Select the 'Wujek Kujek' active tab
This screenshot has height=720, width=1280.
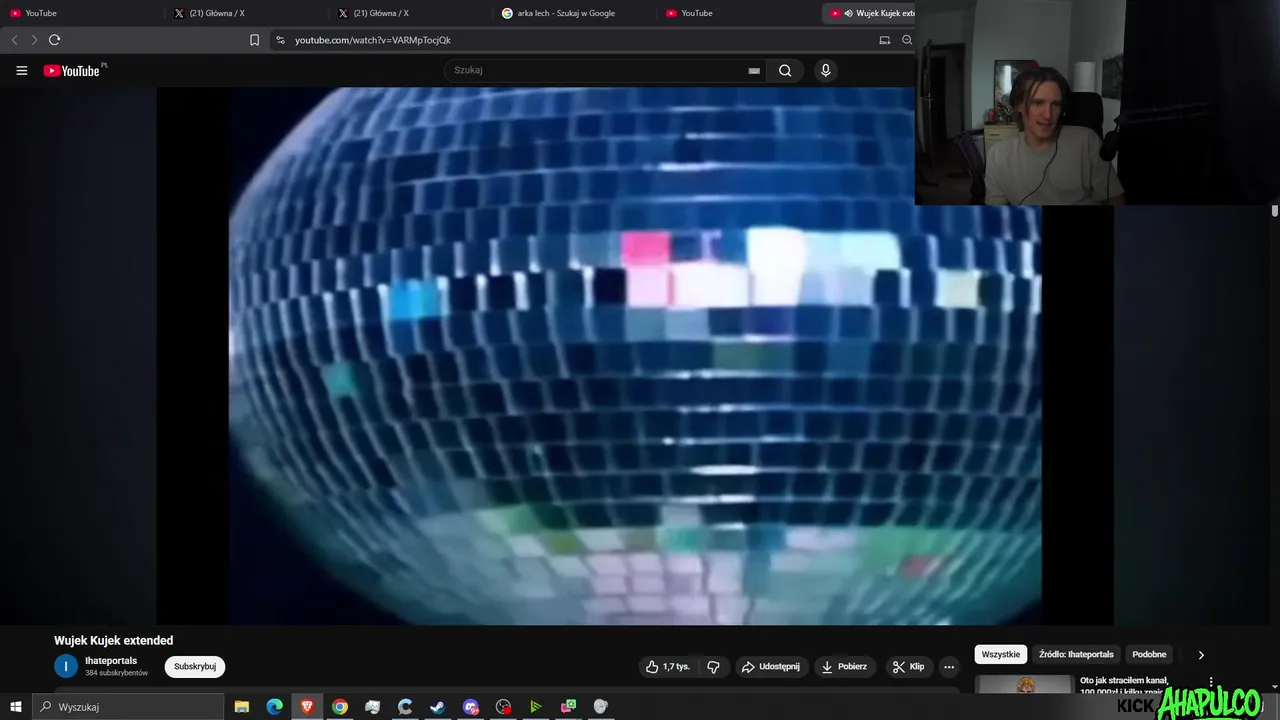(x=868, y=13)
